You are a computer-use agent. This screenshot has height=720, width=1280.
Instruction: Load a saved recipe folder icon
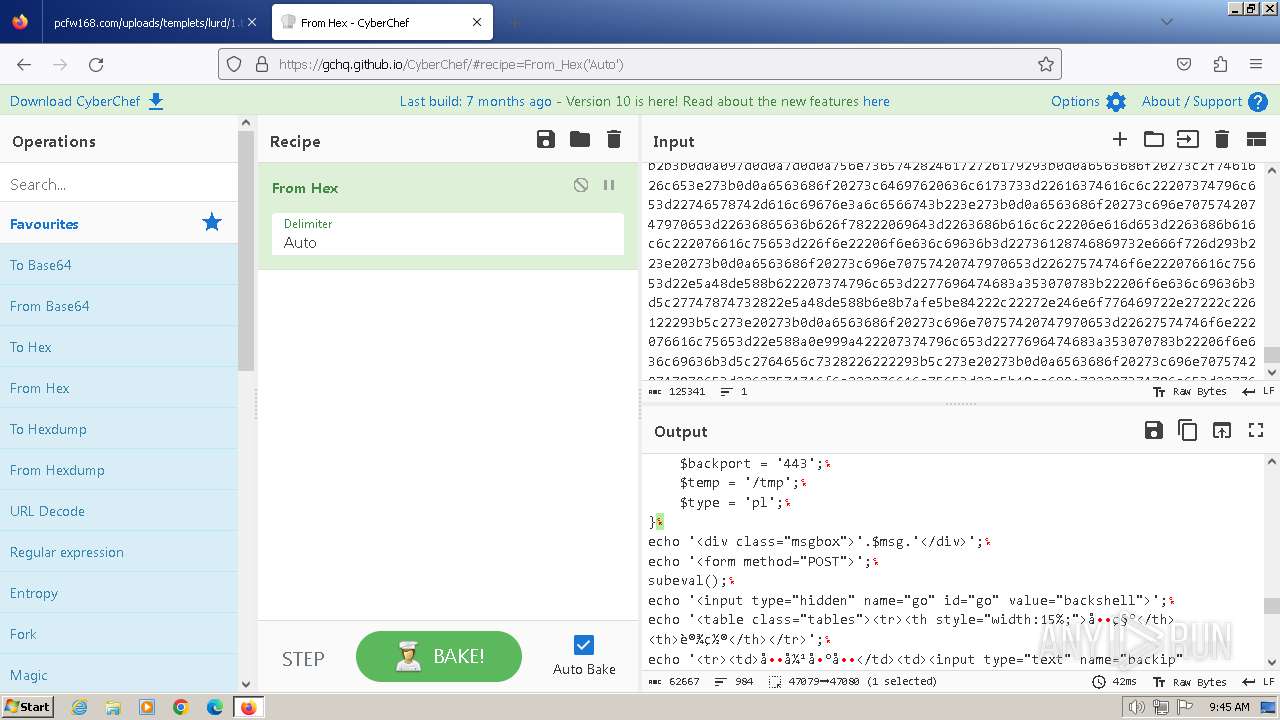[580, 140]
